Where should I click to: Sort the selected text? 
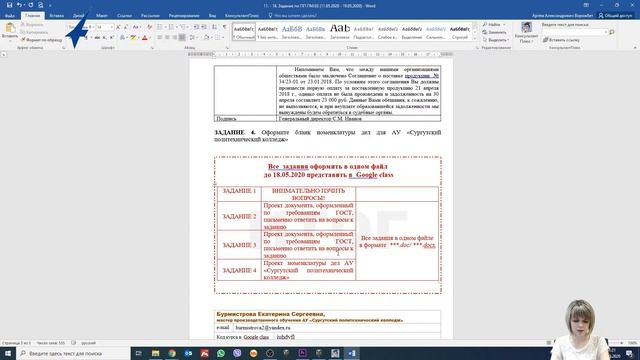pos(214,27)
